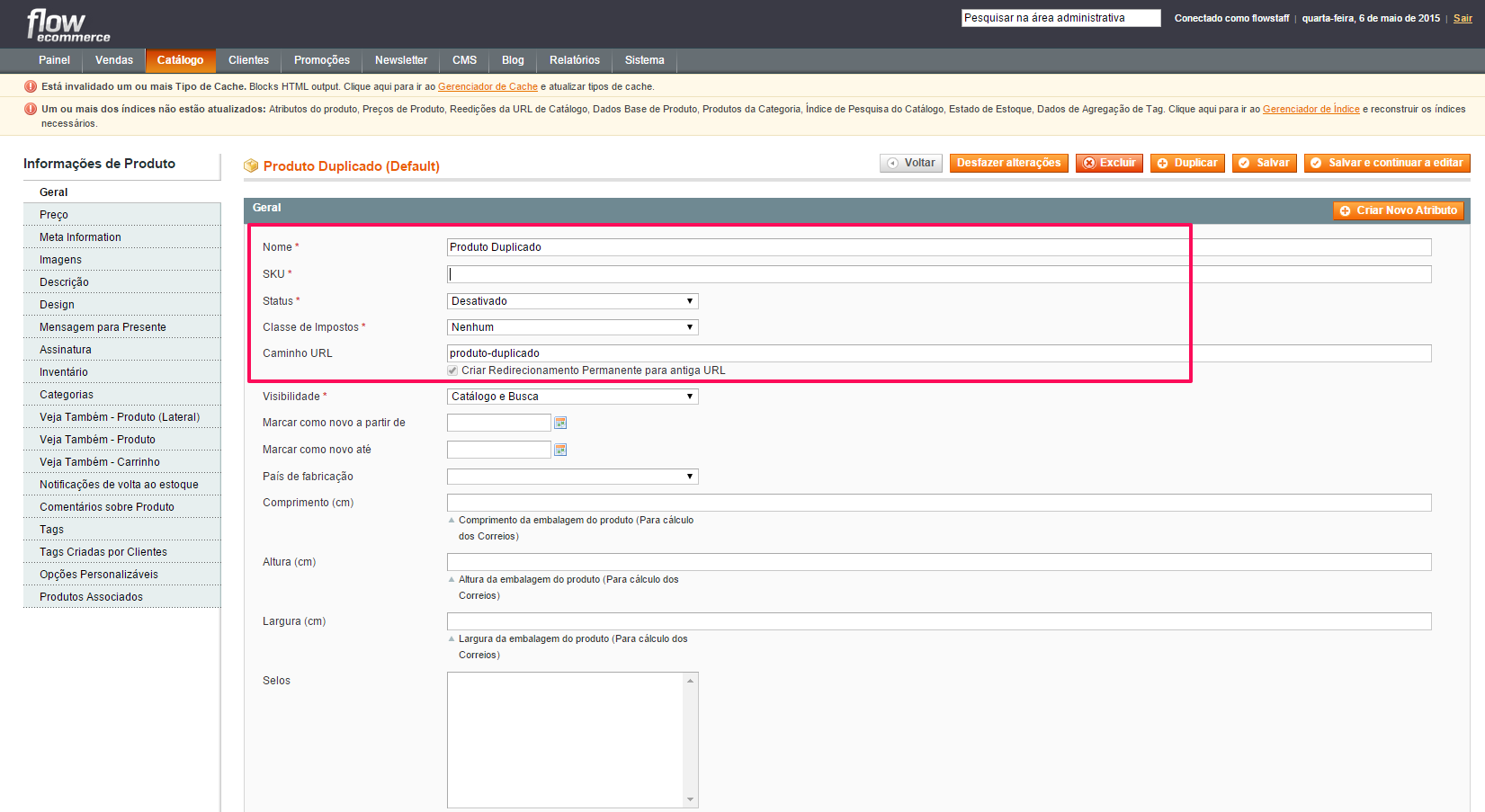
Task: Open the Clientes menu
Action: click(248, 60)
